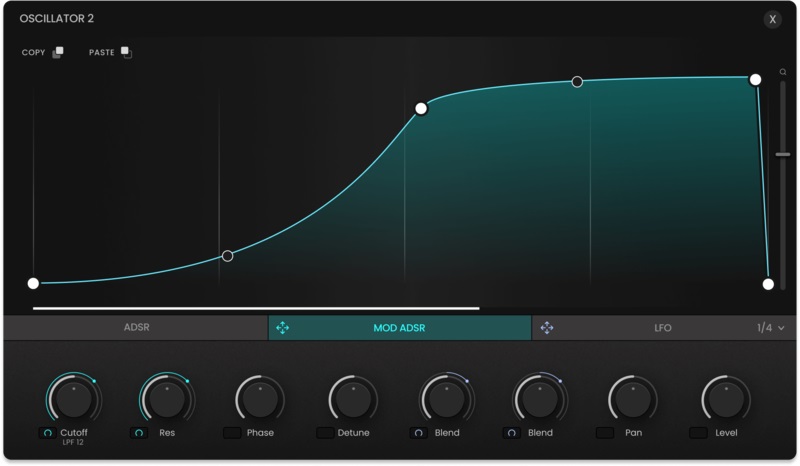Enable the Phase modulation slot
800x466 pixels.
[232, 433]
